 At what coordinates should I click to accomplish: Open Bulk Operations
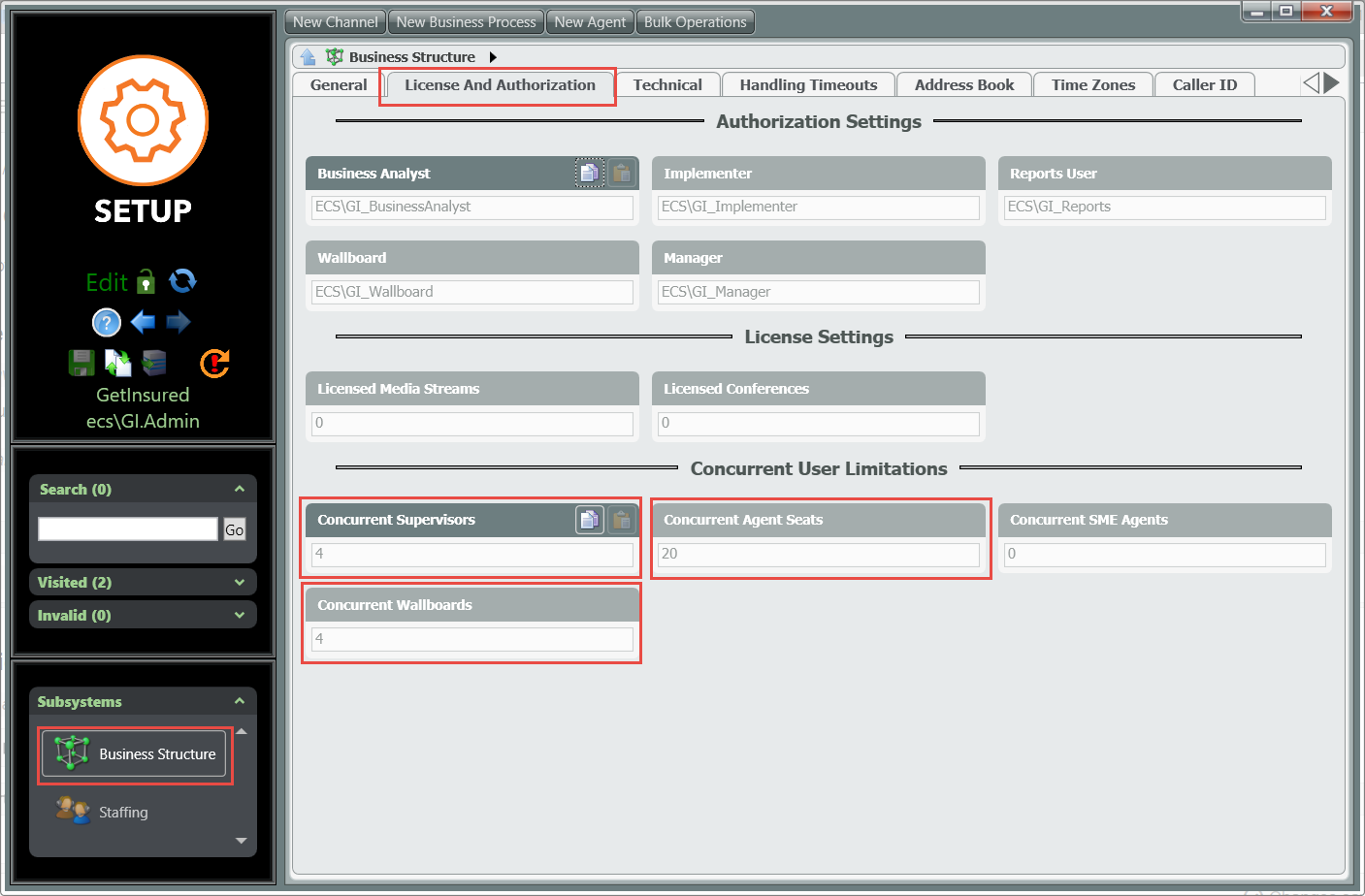click(695, 22)
